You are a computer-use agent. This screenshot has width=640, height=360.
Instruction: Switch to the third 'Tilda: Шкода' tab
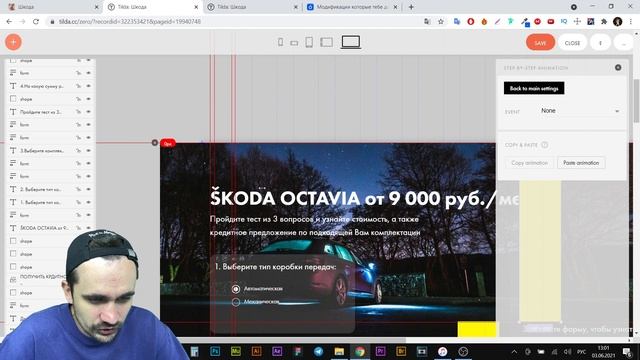253,7
